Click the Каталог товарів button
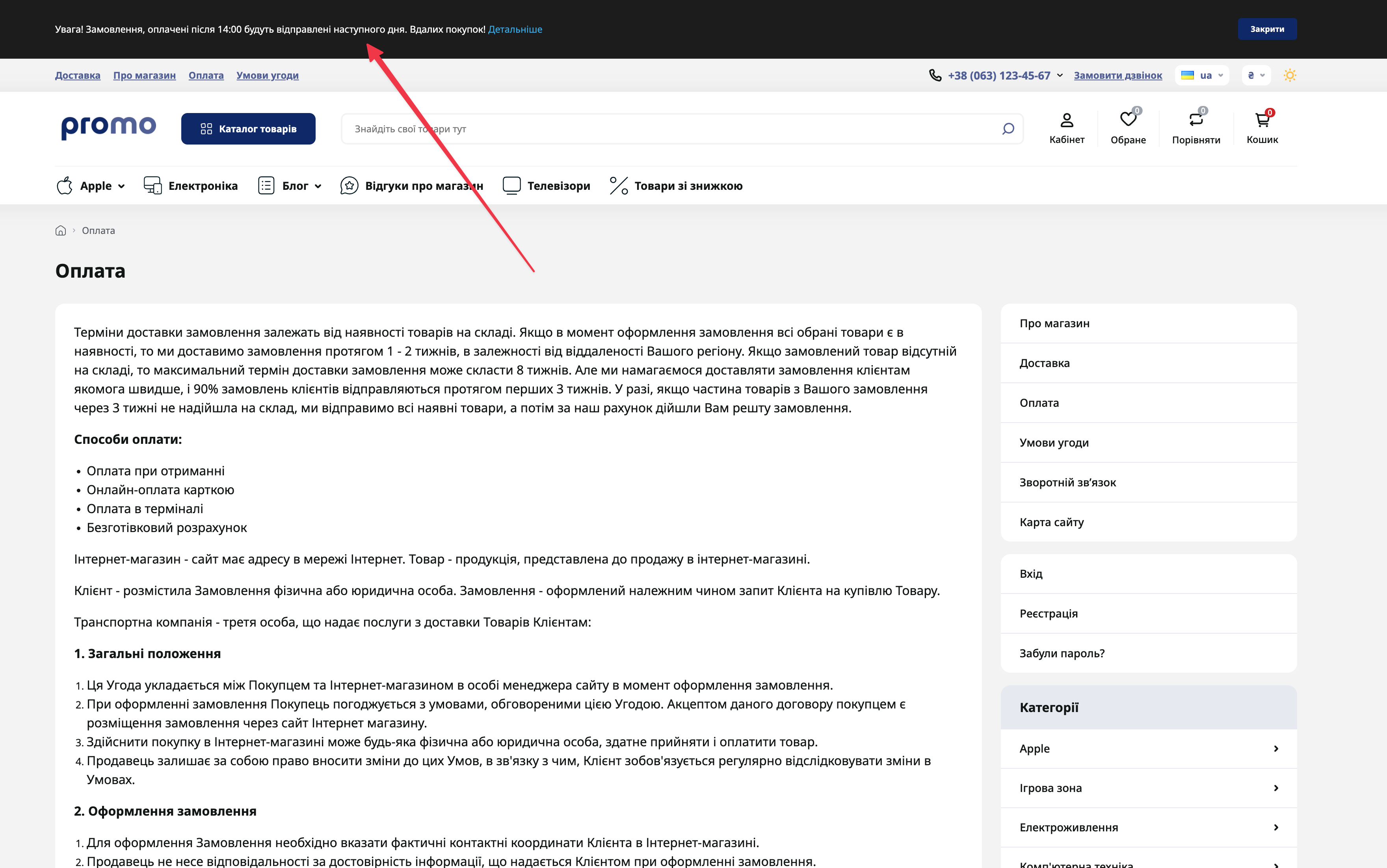The image size is (1387, 868). point(248,129)
